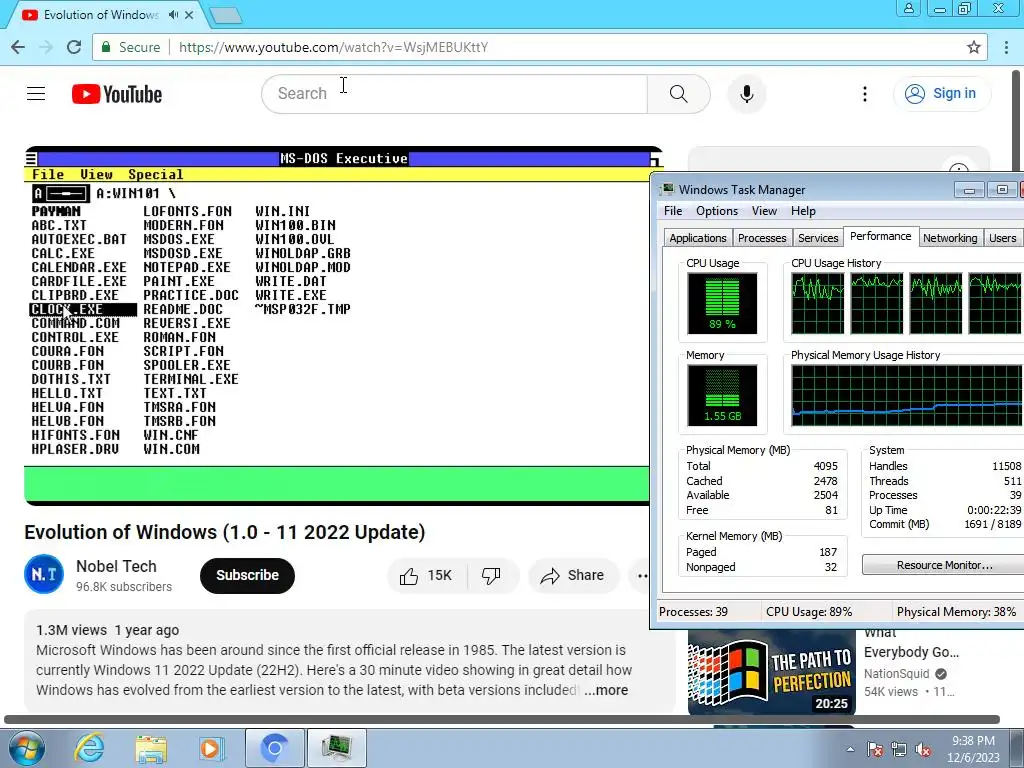The image size is (1024, 768).
Task: Subscribe to the Nobel Tech channel
Action: coord(248,575)
